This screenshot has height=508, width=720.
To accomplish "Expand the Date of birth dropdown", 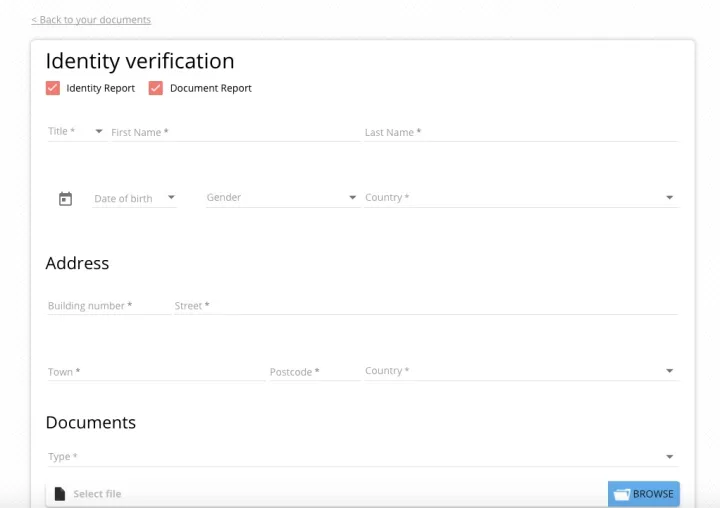I will click(134, 198).
